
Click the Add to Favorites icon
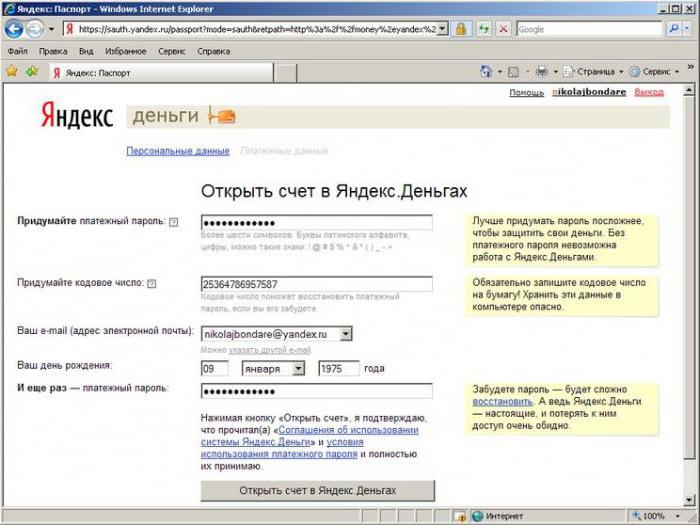[x=32, y=71]
